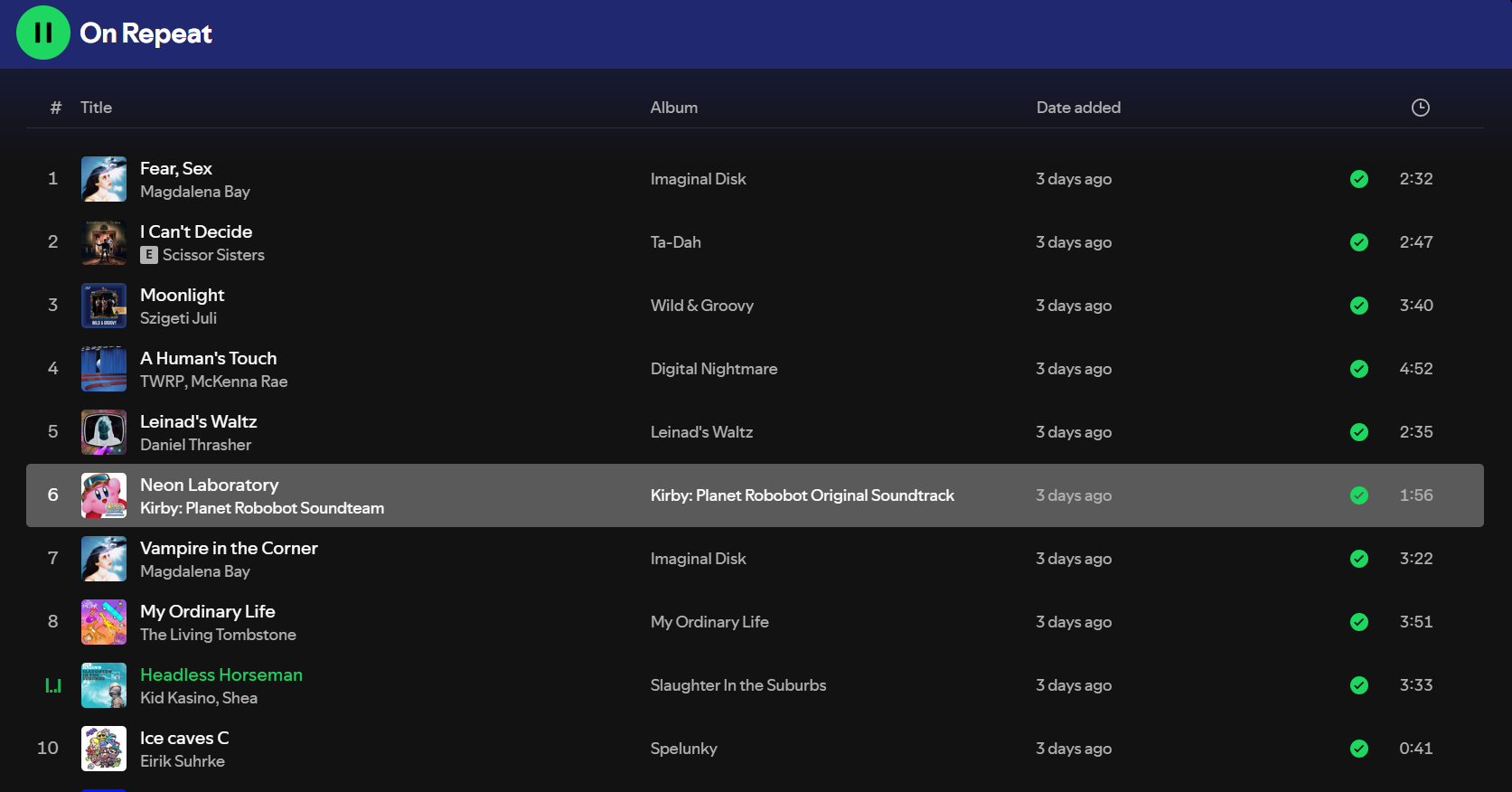Image resolution: width=1512 pixels, height=792 pixels.
Task: Open the Neon Laboratory Kirby cover thumbnail
Action: pos(104,495)
